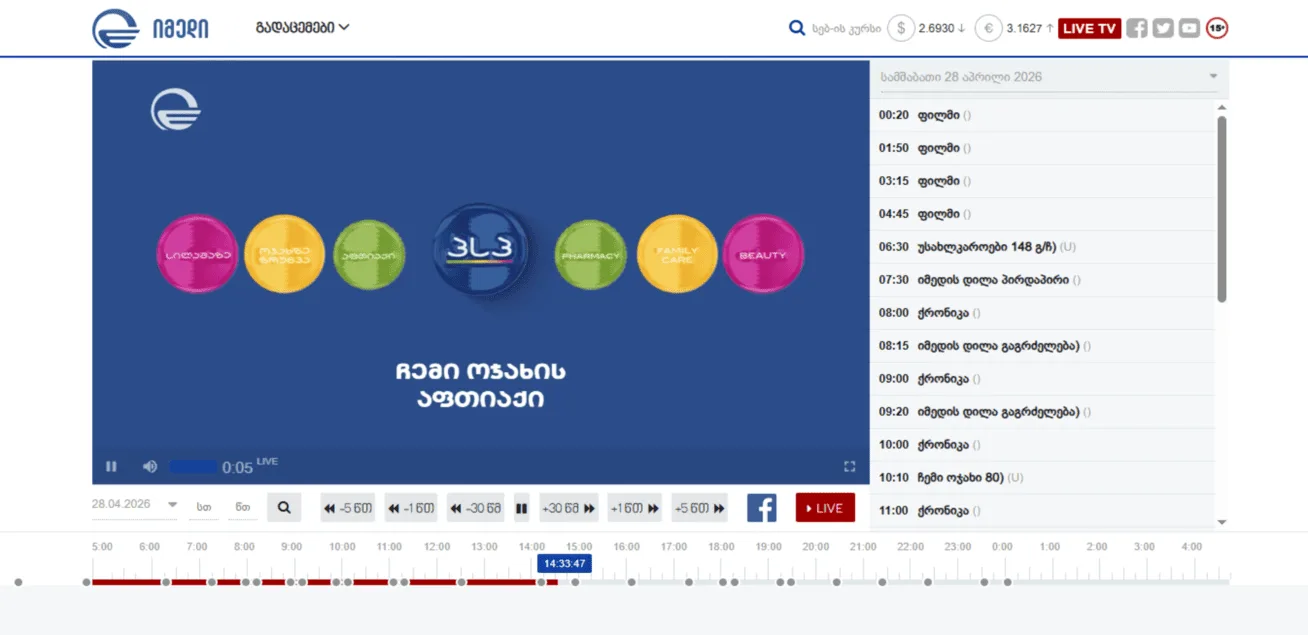Open the Twitter icon in the header
The width and height of the screenshot is (1308, 635).
[x=1162, y=28]
